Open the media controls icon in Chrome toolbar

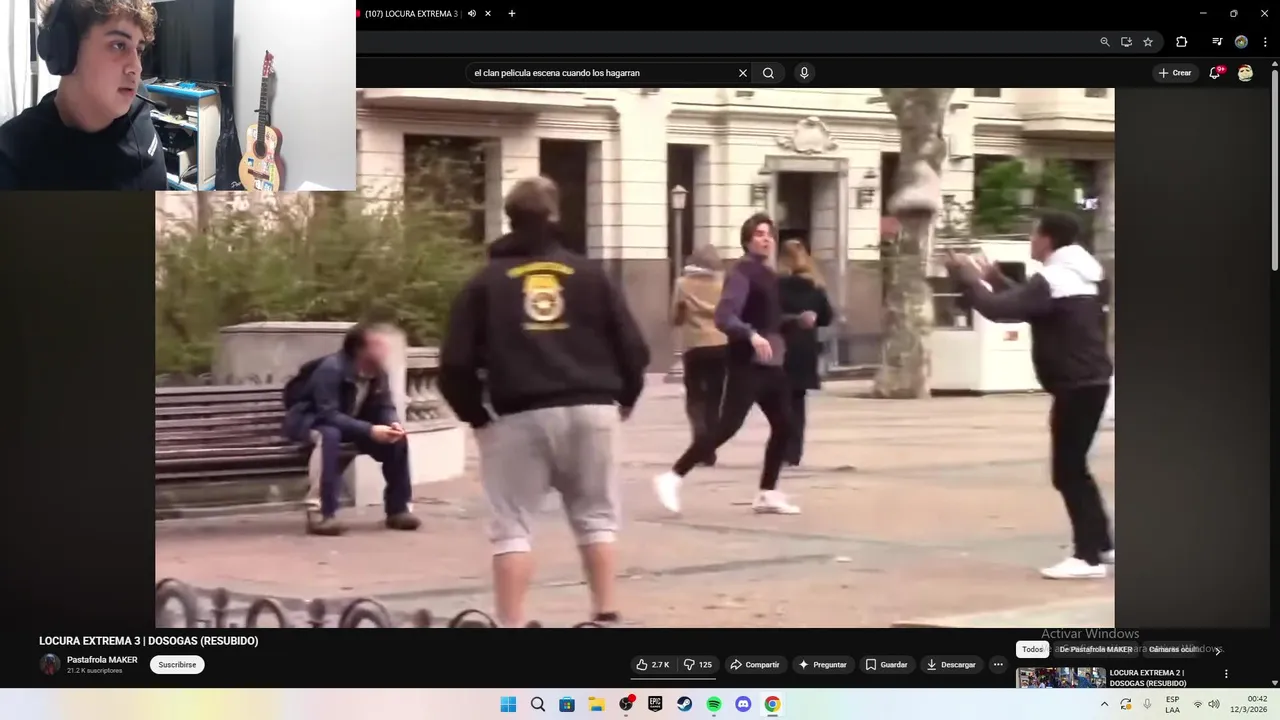pyautogui.click(x=1217, y=42)
